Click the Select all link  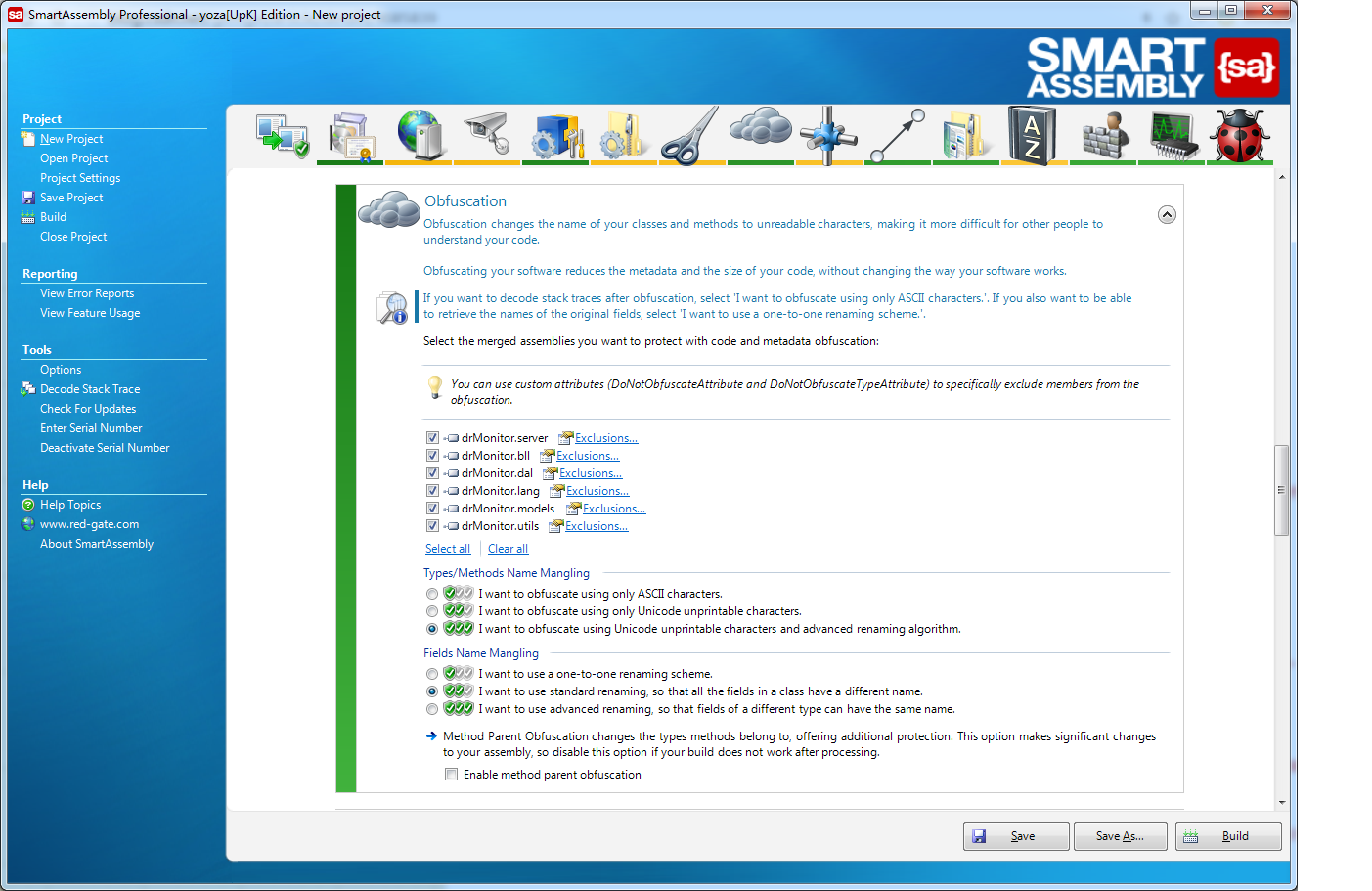[448, 549]
